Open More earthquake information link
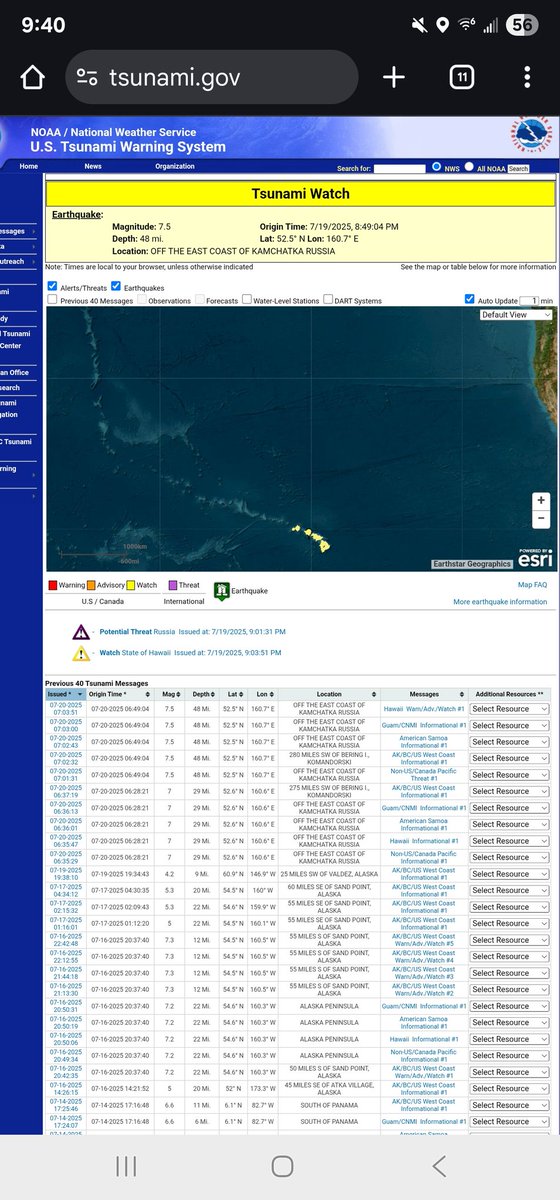 point(500,602)
